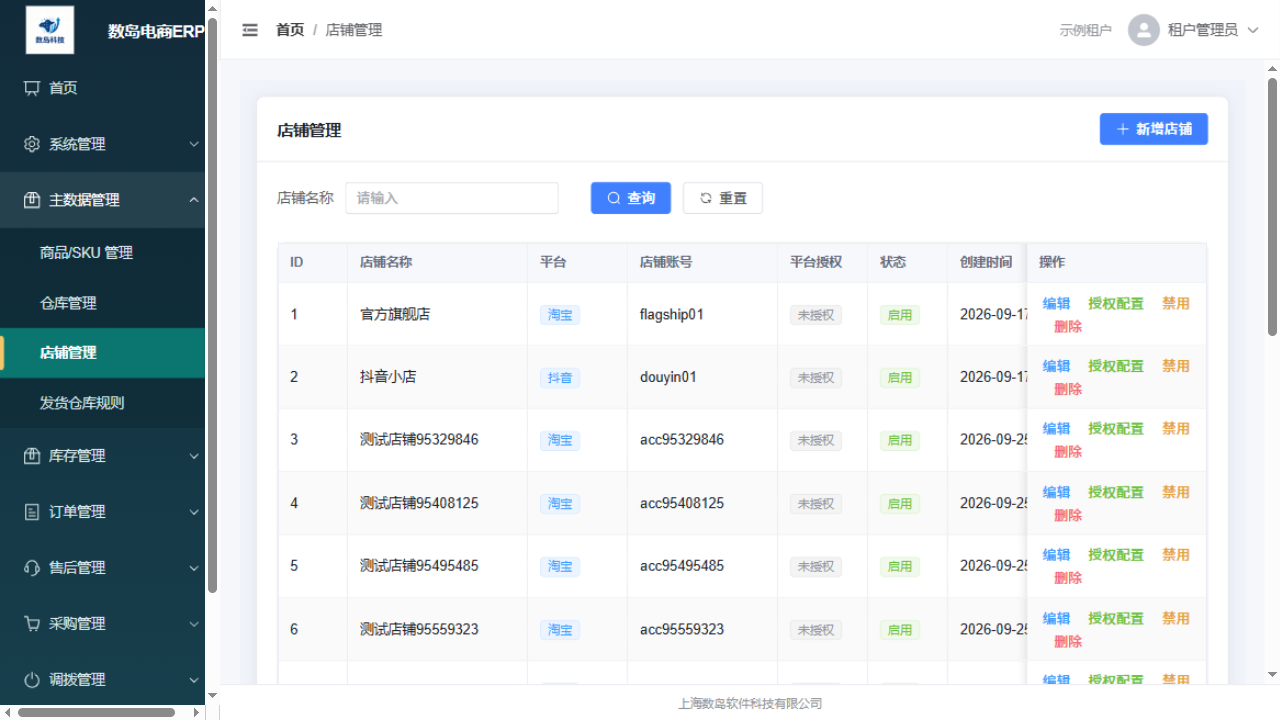Click the 未授权 tag for 抖音小店
Image resolution: width=1280 pixels, height=720 pixels.
click(x=816, y=378)
